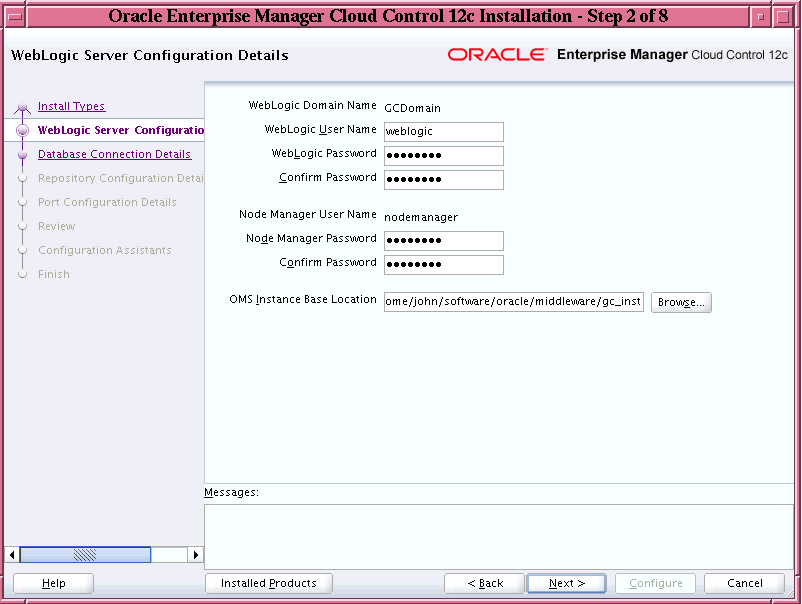
Task: Click the Messages label
Action: [x=231, y=493]
